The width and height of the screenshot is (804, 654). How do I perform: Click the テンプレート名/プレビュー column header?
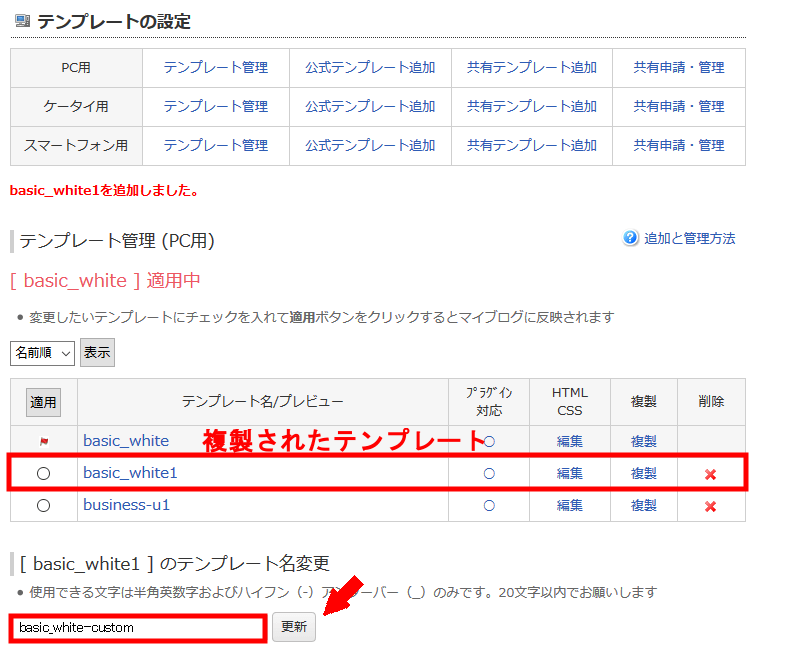[x=263, y=402]
